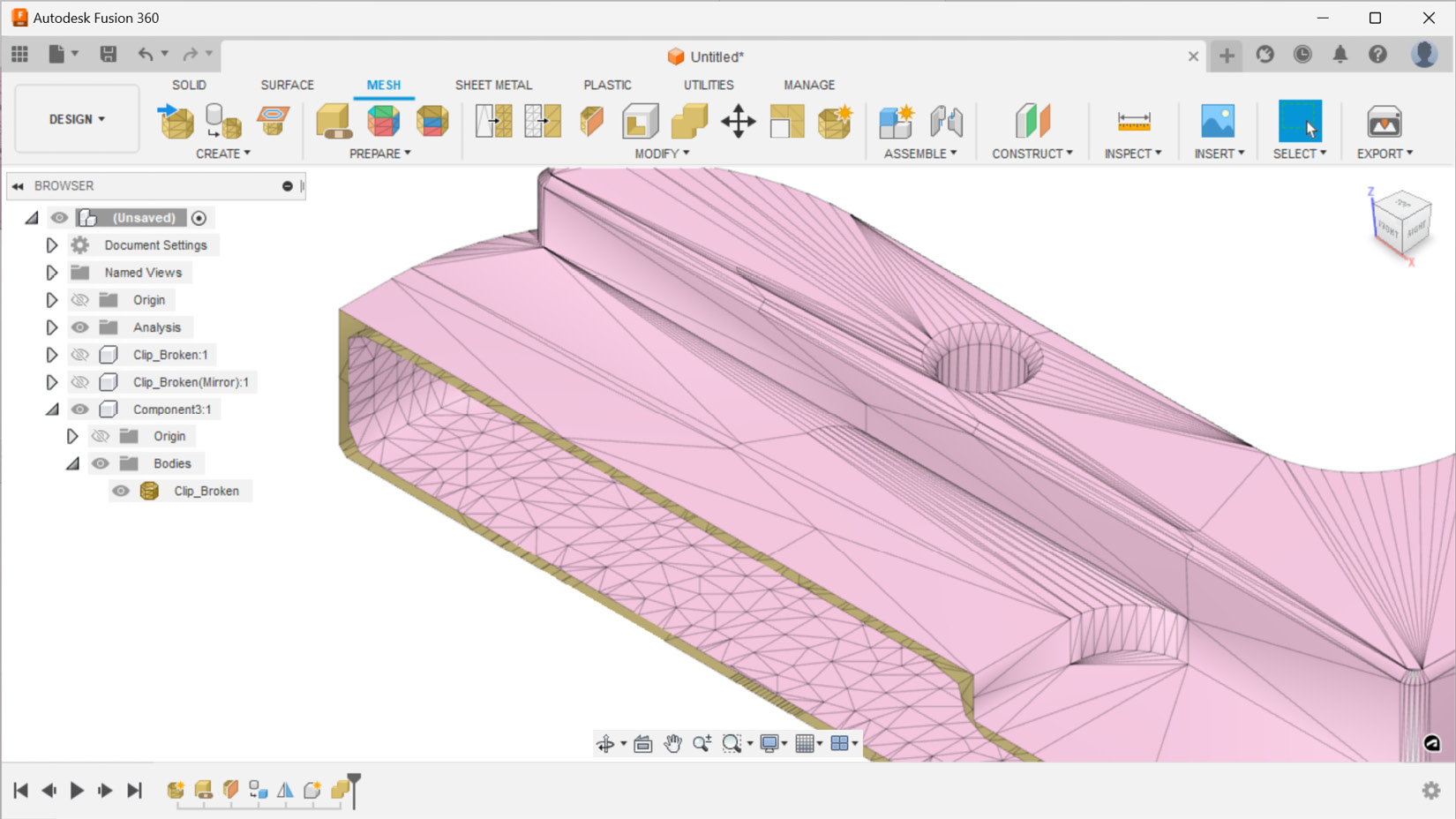Image resolution: width=1456 pixels, height=819 pixels.
Task: Play the timeline
Action: tap(77, 790)
